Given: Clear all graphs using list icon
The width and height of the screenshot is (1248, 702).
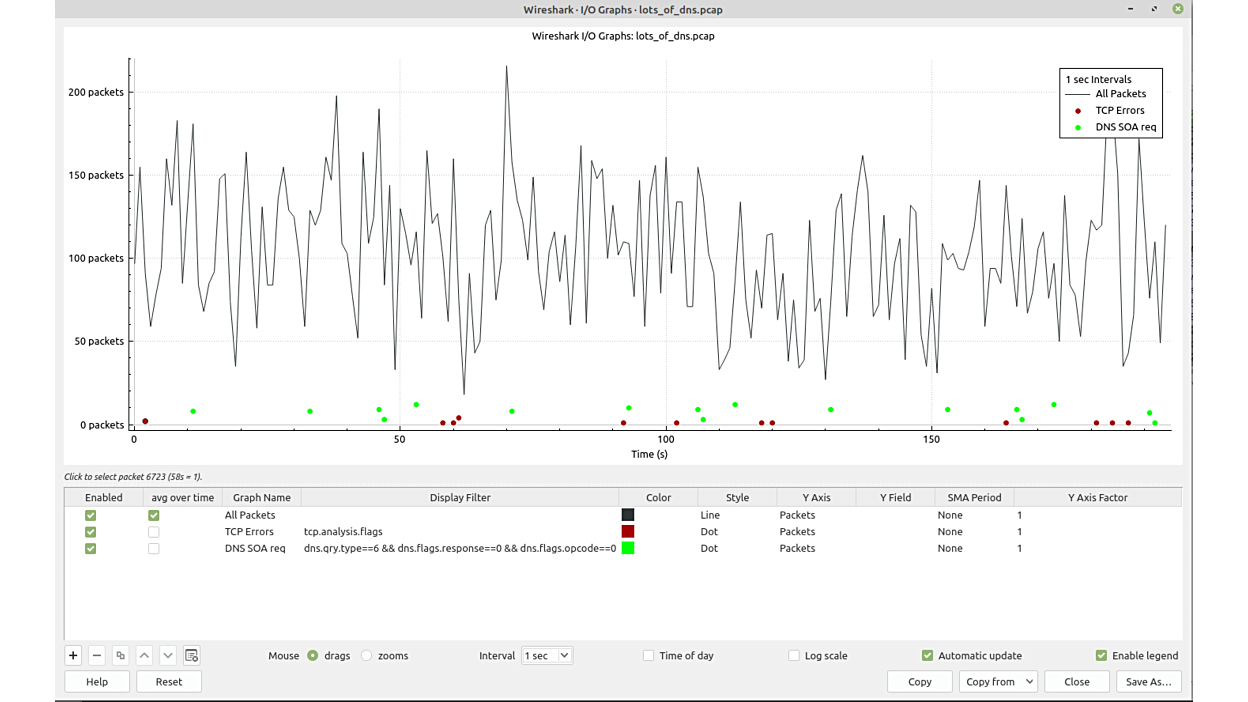Looking at the screenshot, I should (x=191, y=656).
